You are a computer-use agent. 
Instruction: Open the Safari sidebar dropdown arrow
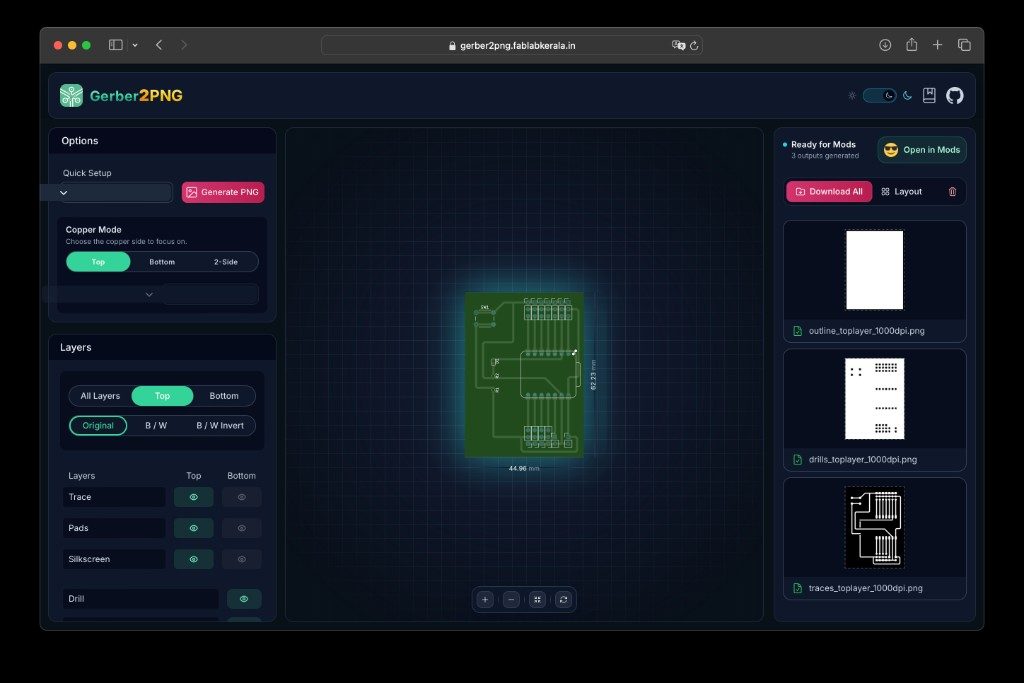tap(135, 45)
